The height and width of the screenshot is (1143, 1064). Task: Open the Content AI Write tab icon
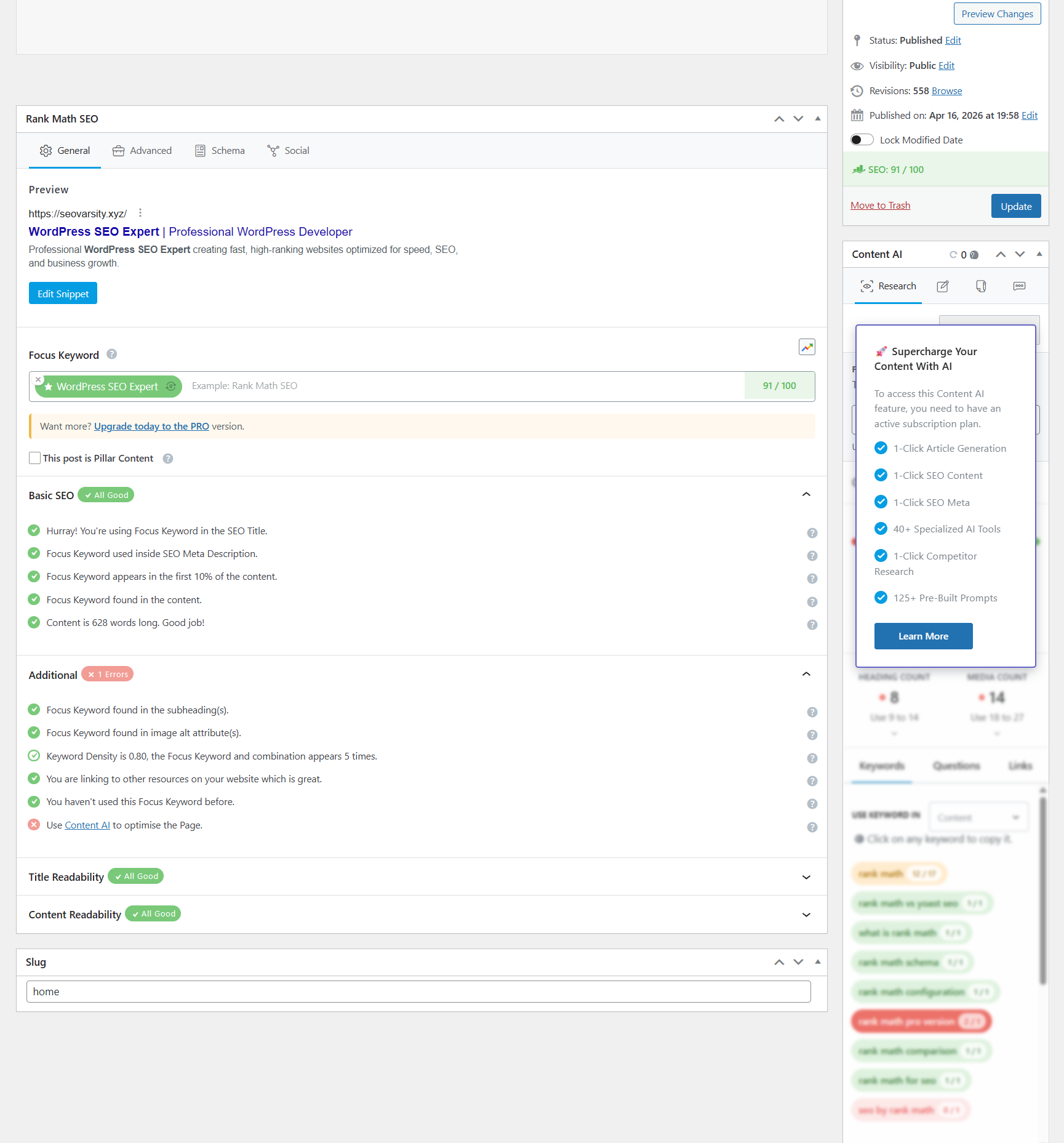click(x=943, y=286)
